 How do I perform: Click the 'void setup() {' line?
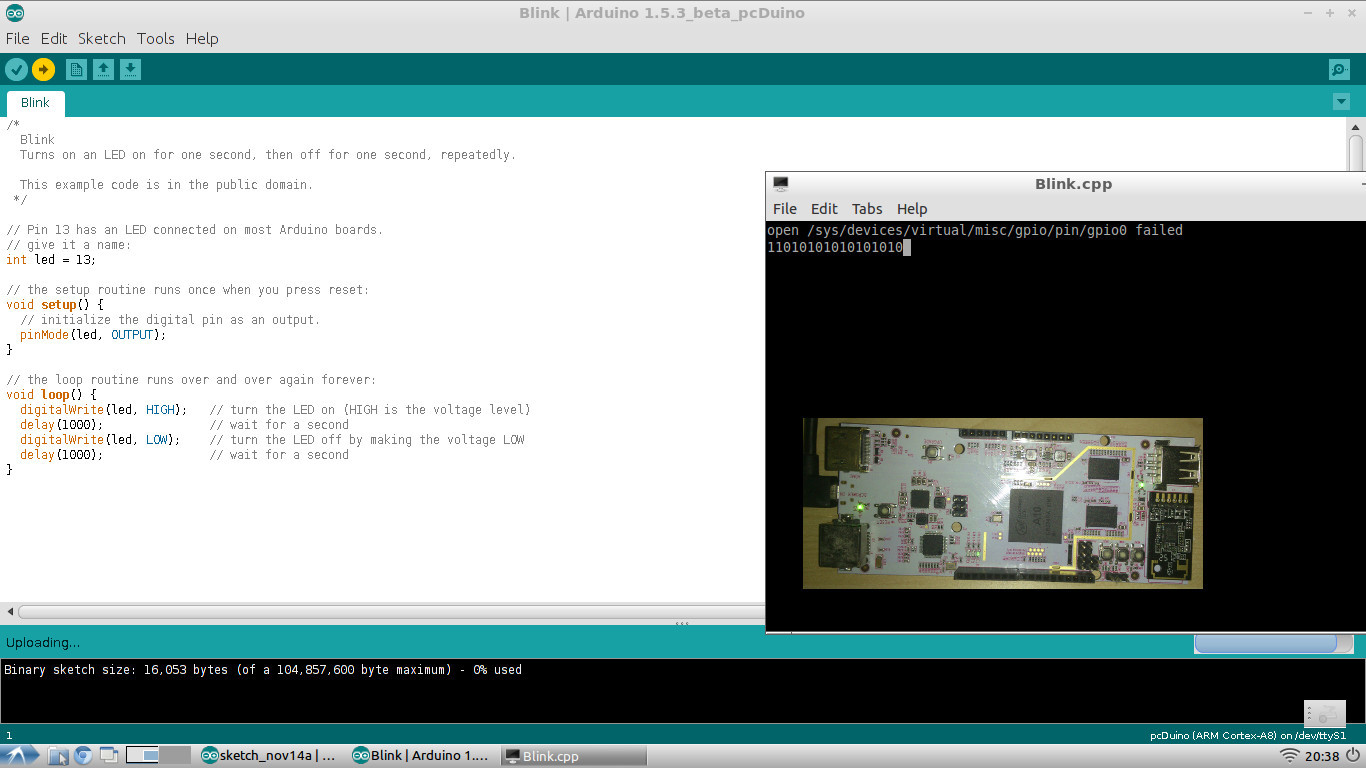pos(55,305)
